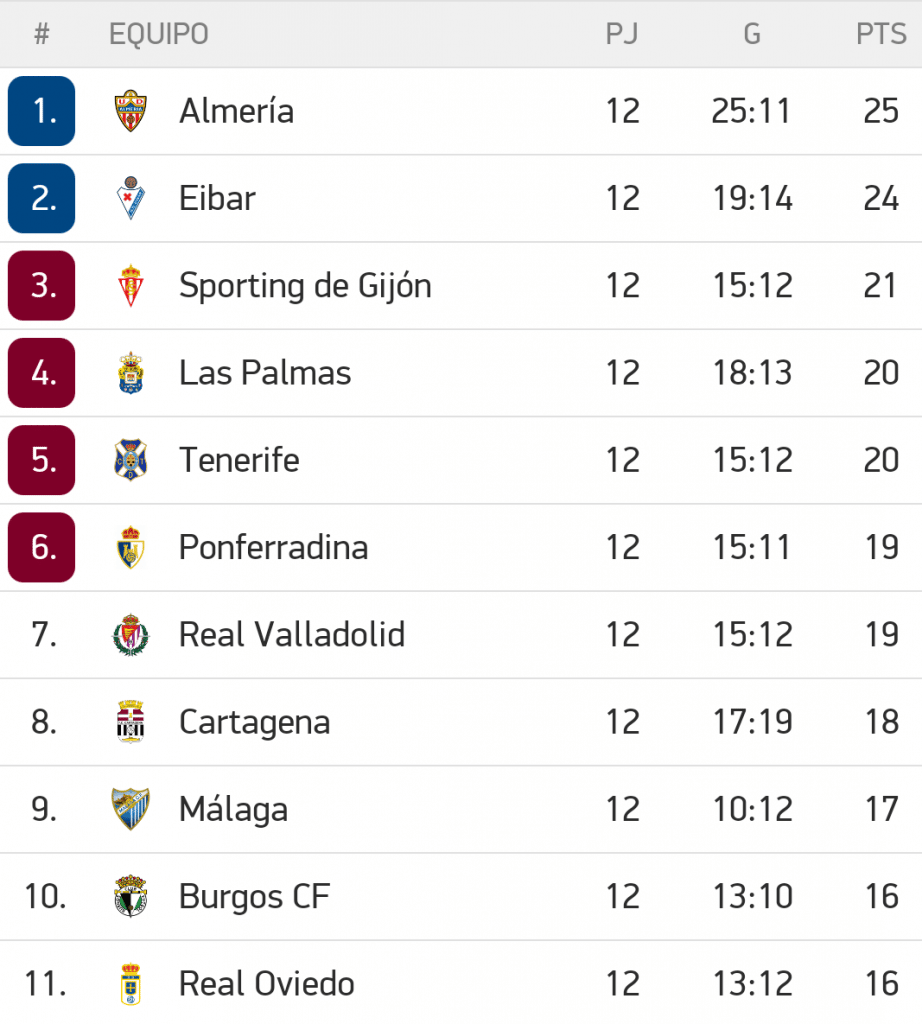The image size is (922, 1024).
Task: Click the Ponferradina club crest
Action: [131, 548]
